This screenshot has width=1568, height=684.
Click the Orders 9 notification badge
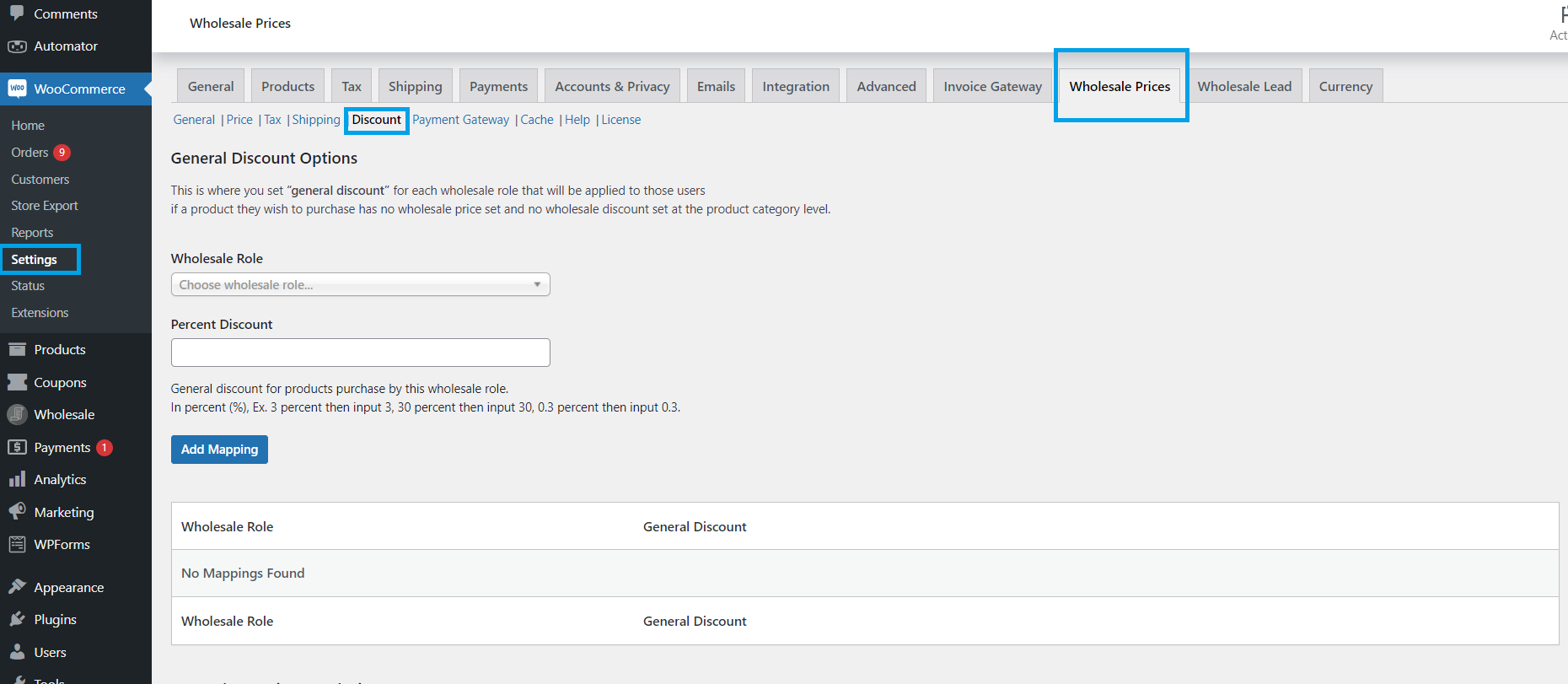pos(62,153)
